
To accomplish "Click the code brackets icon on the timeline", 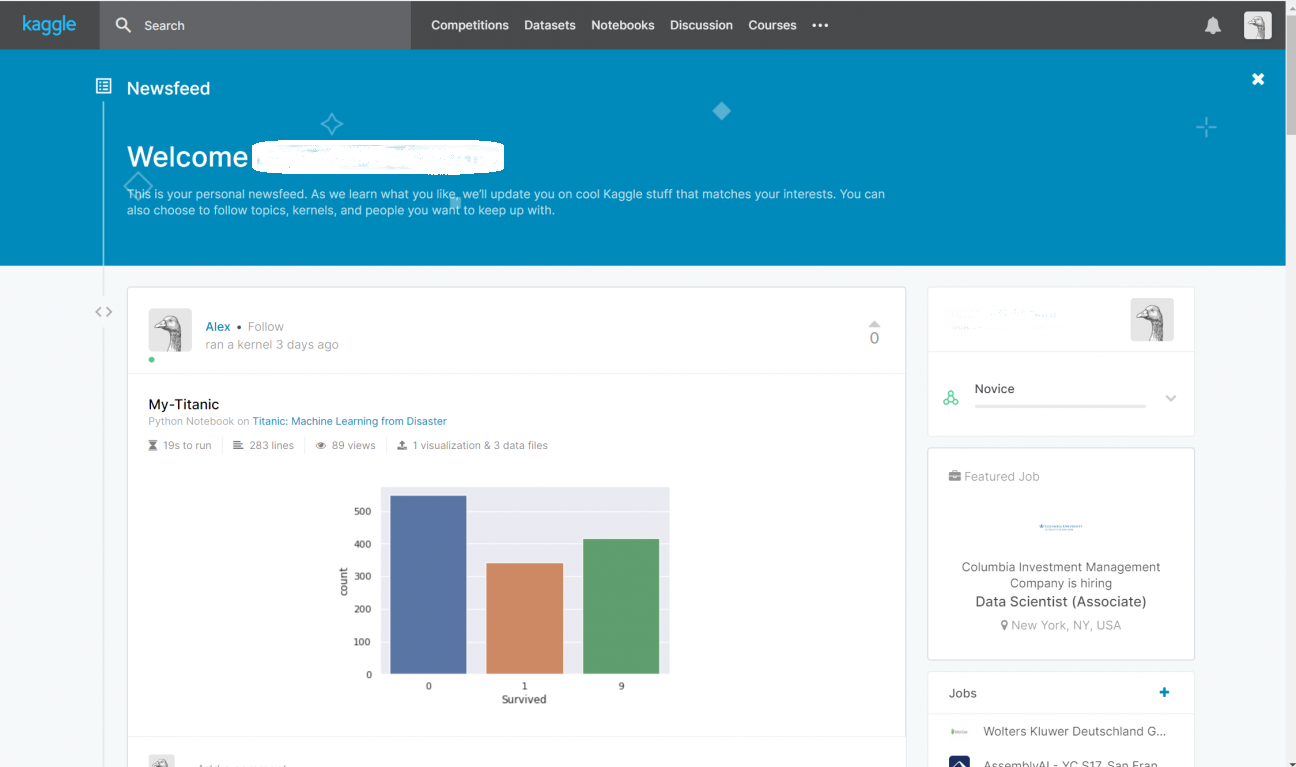I will [103, 312].
